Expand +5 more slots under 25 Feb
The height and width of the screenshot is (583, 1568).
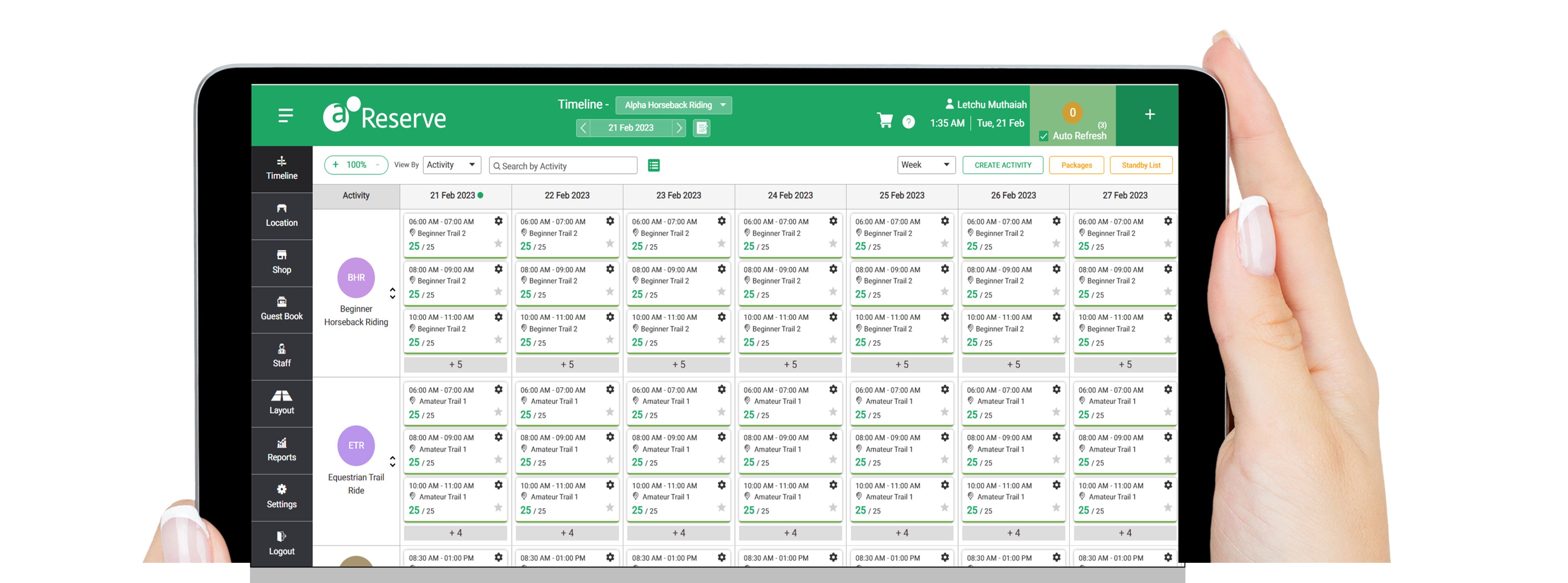tap(902, 365)
